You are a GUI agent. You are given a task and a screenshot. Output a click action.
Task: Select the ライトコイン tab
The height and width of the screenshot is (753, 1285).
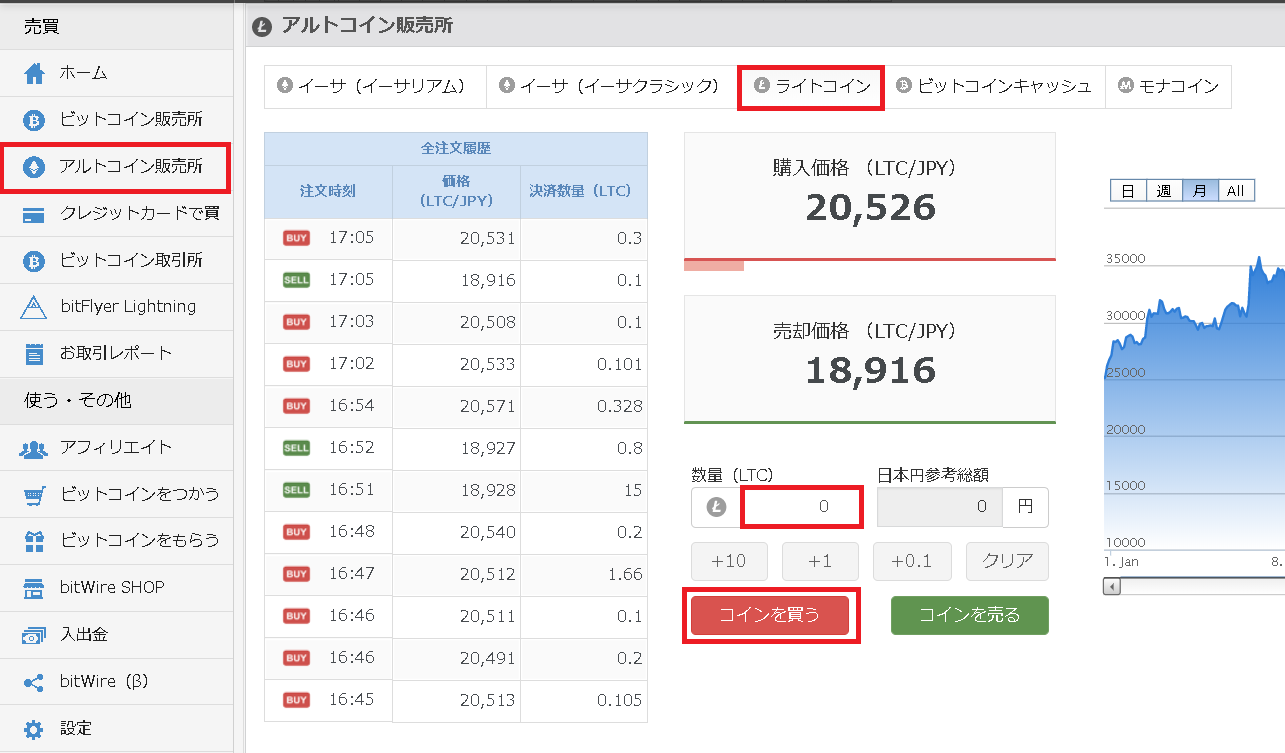click(814, 87)
